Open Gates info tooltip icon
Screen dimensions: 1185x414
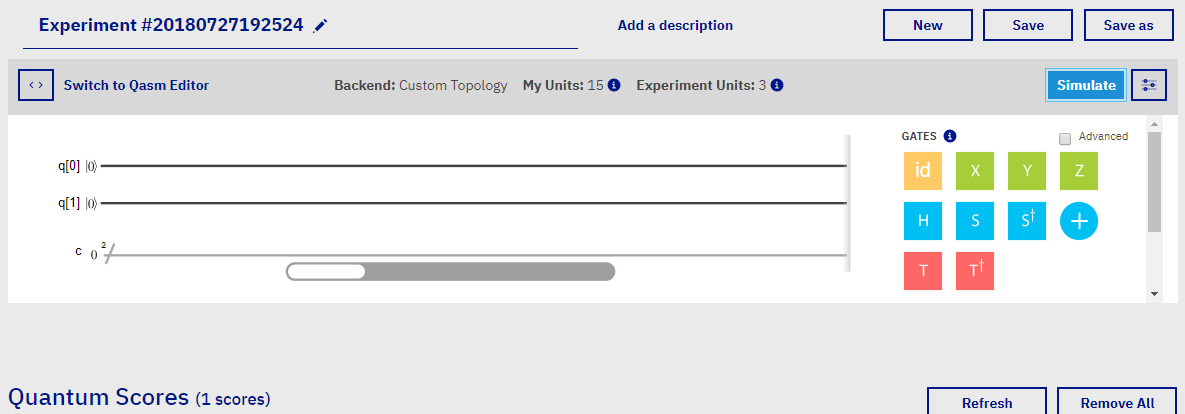click(x=950, y=136)
